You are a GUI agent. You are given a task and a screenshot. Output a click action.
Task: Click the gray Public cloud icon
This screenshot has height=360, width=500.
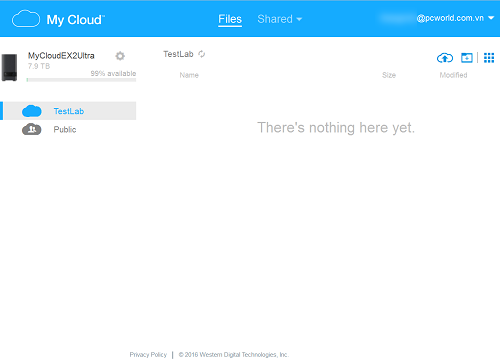click(32, 129)
